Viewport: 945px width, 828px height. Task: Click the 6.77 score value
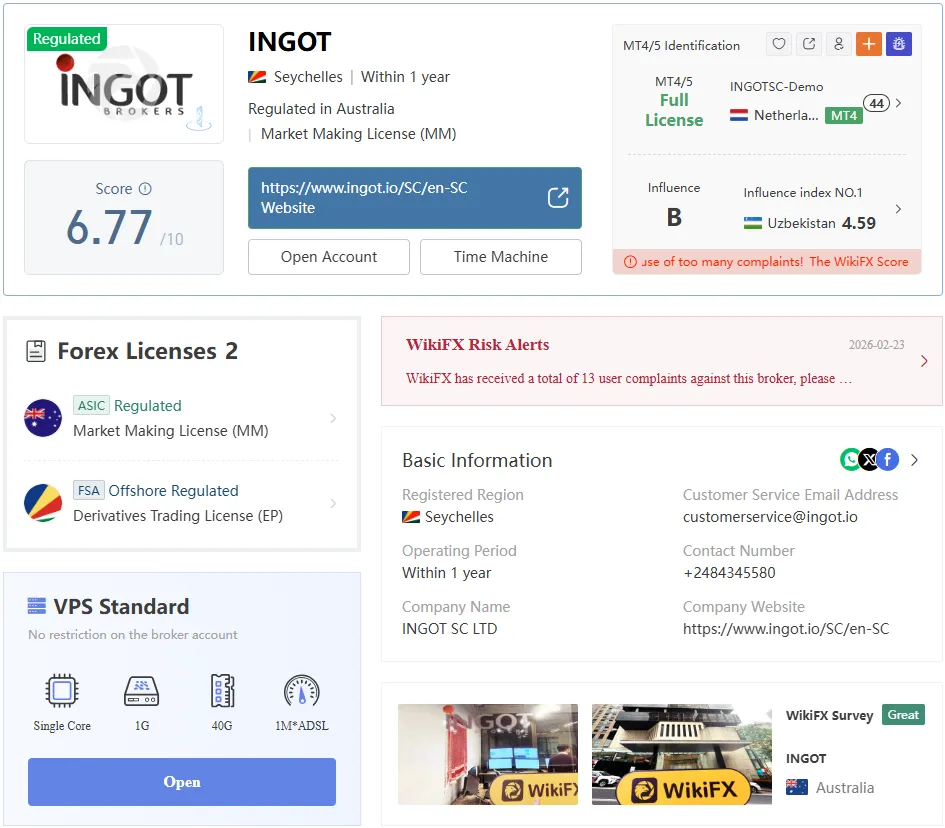pos(109,227)
